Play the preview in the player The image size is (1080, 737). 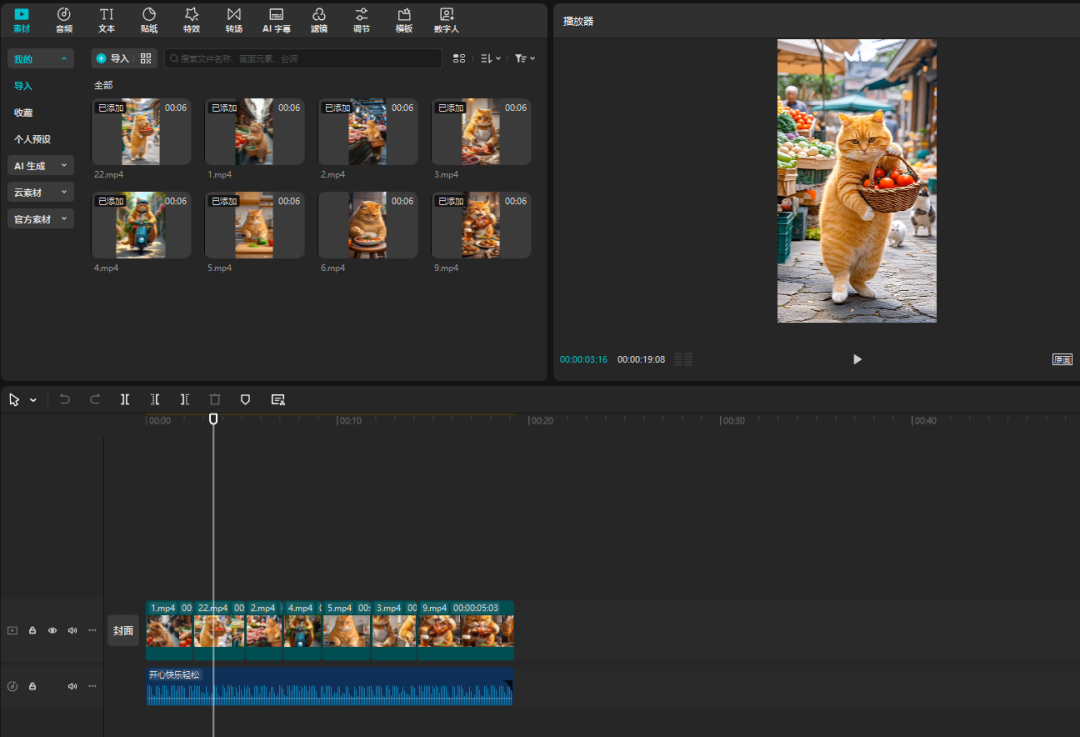[857, 360]
